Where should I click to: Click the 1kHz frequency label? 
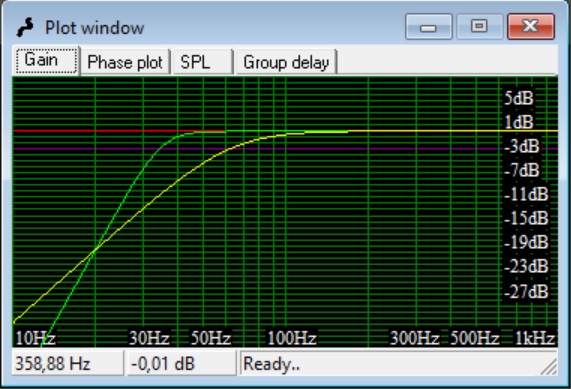pos(535,338)
